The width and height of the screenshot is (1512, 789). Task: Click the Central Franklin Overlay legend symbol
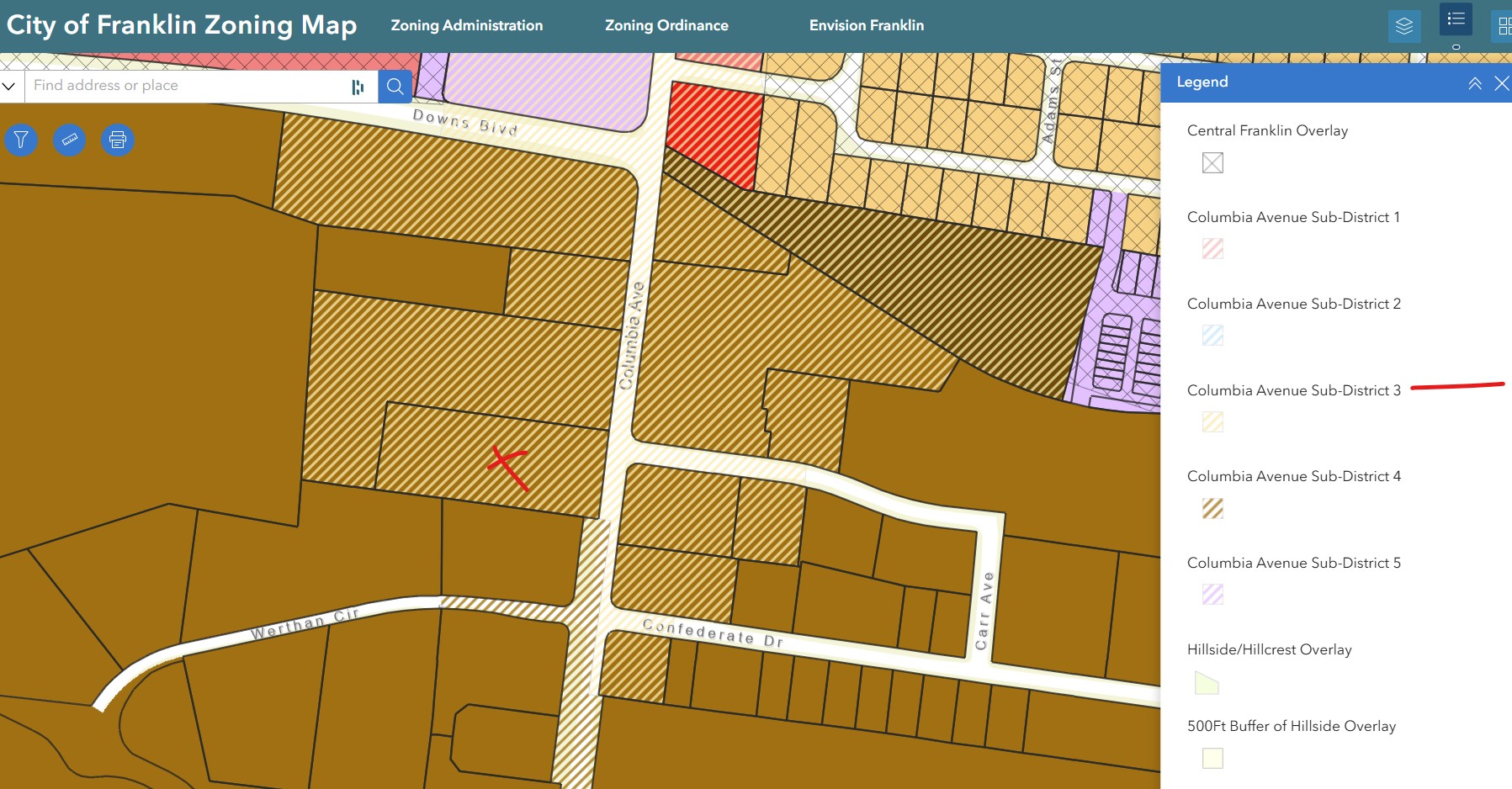1212,162
